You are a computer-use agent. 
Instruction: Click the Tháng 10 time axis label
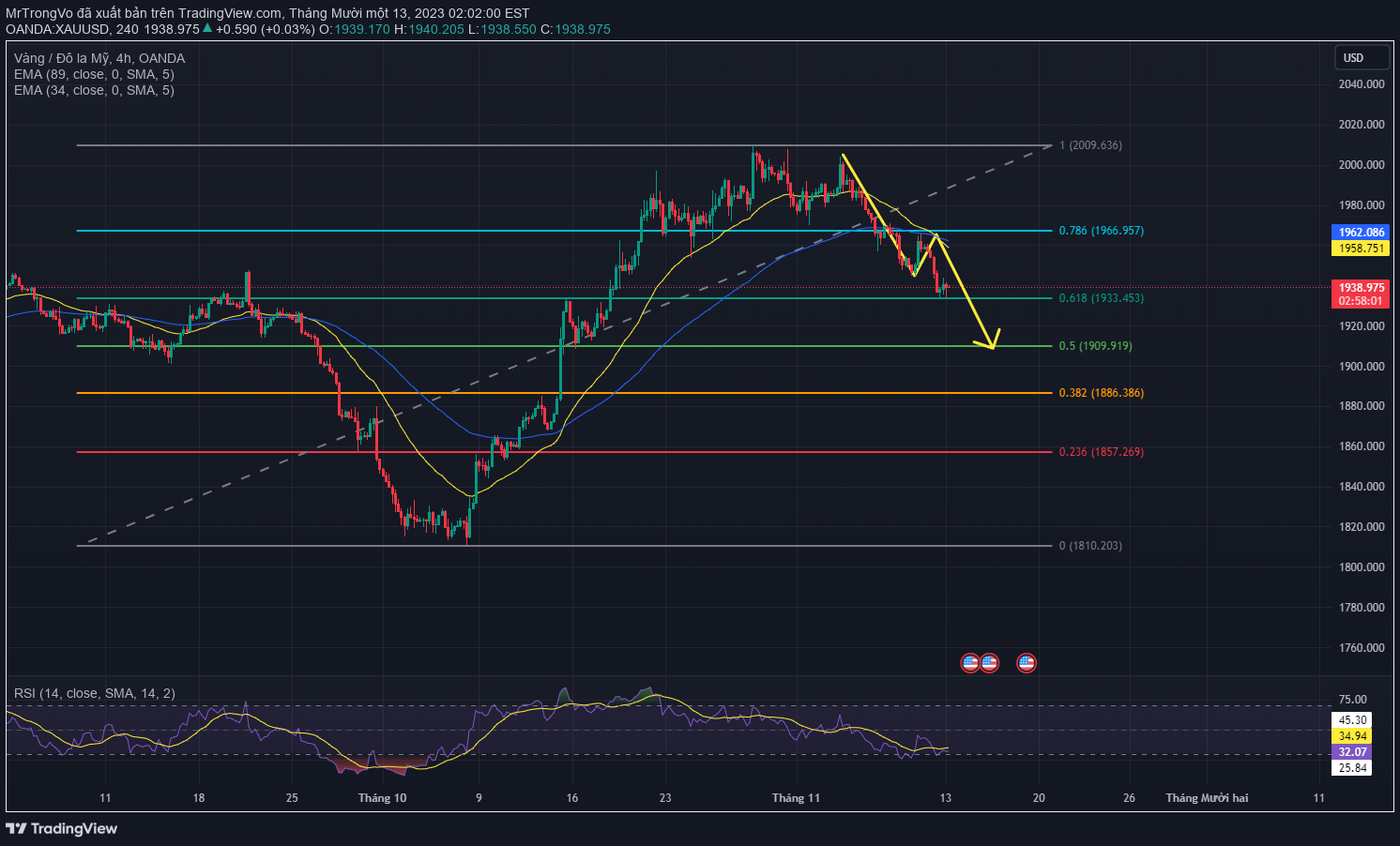click(382, 798)
